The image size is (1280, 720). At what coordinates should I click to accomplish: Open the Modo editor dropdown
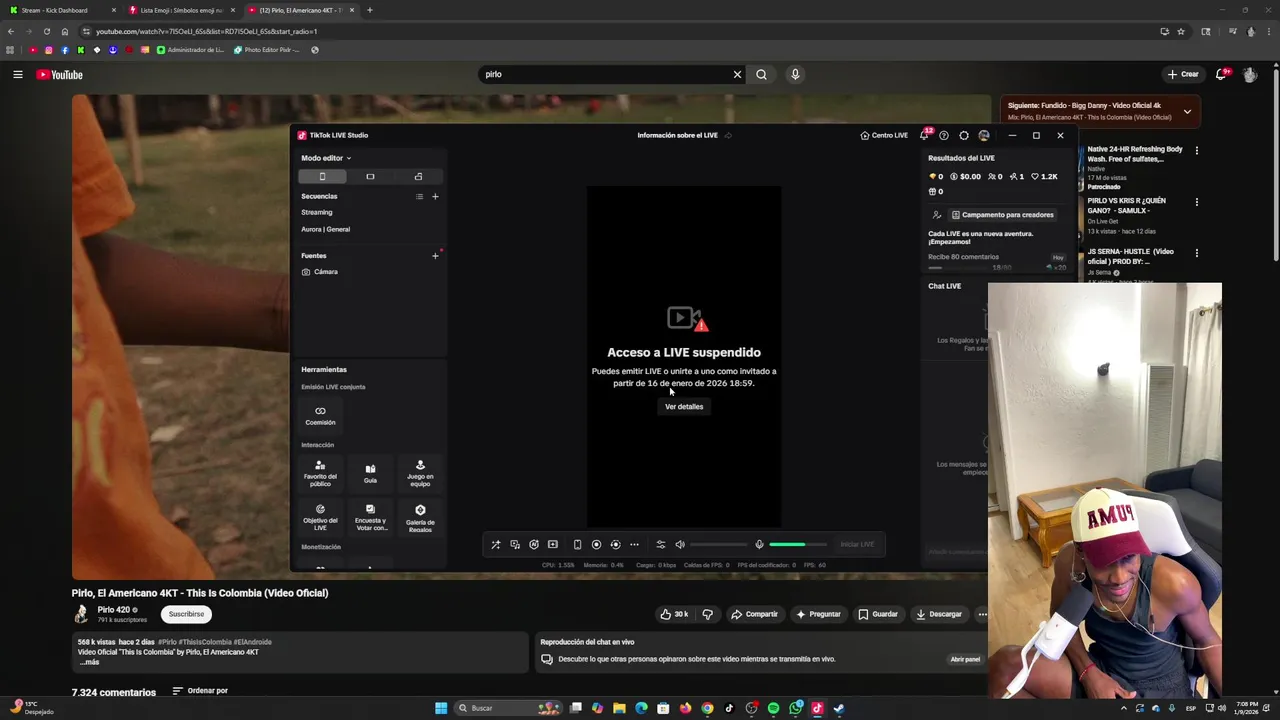[x=326, y=158]
